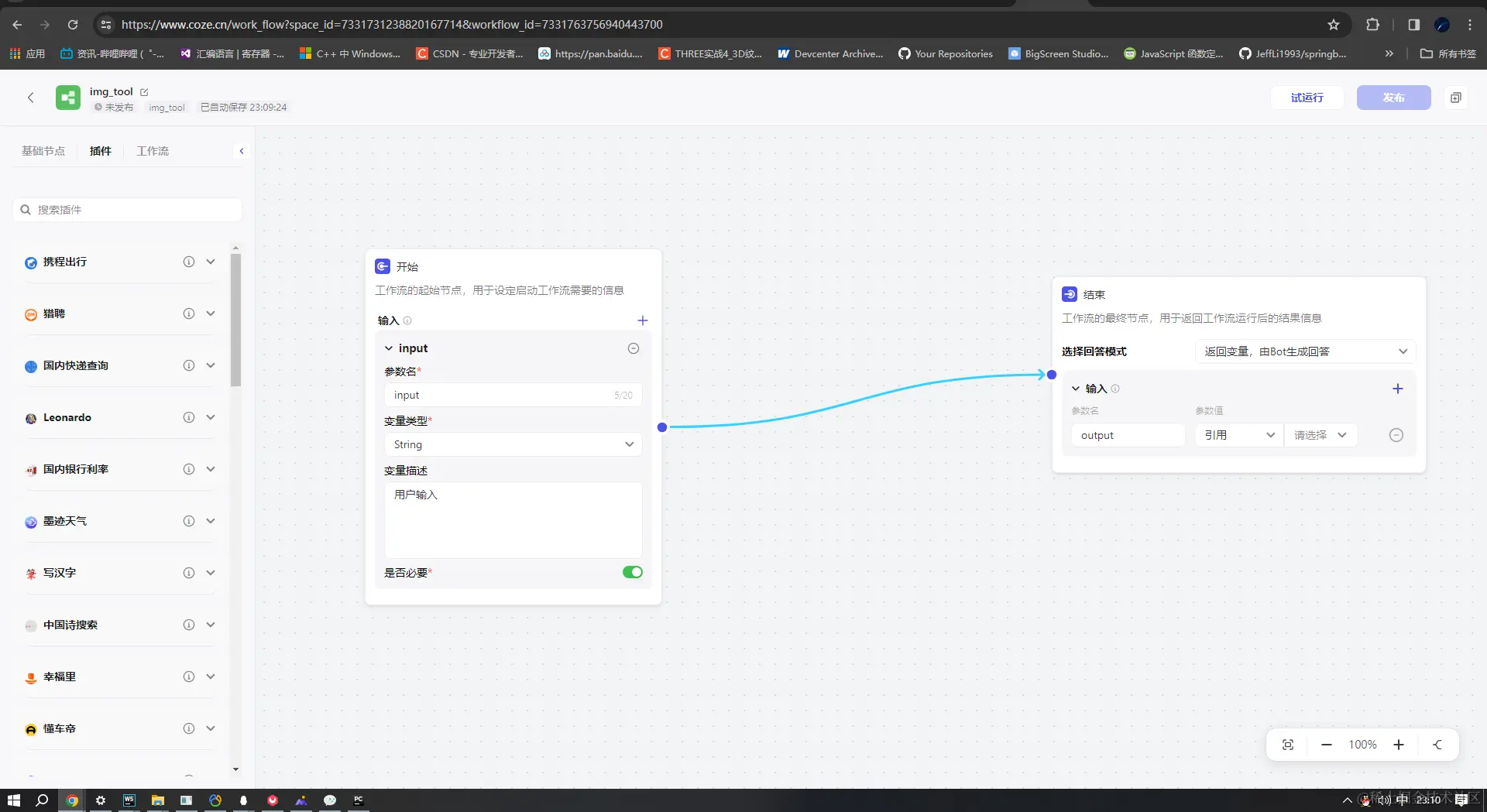
Task: Click the 发布 publish button
Action: click(x=1393, y=98)
